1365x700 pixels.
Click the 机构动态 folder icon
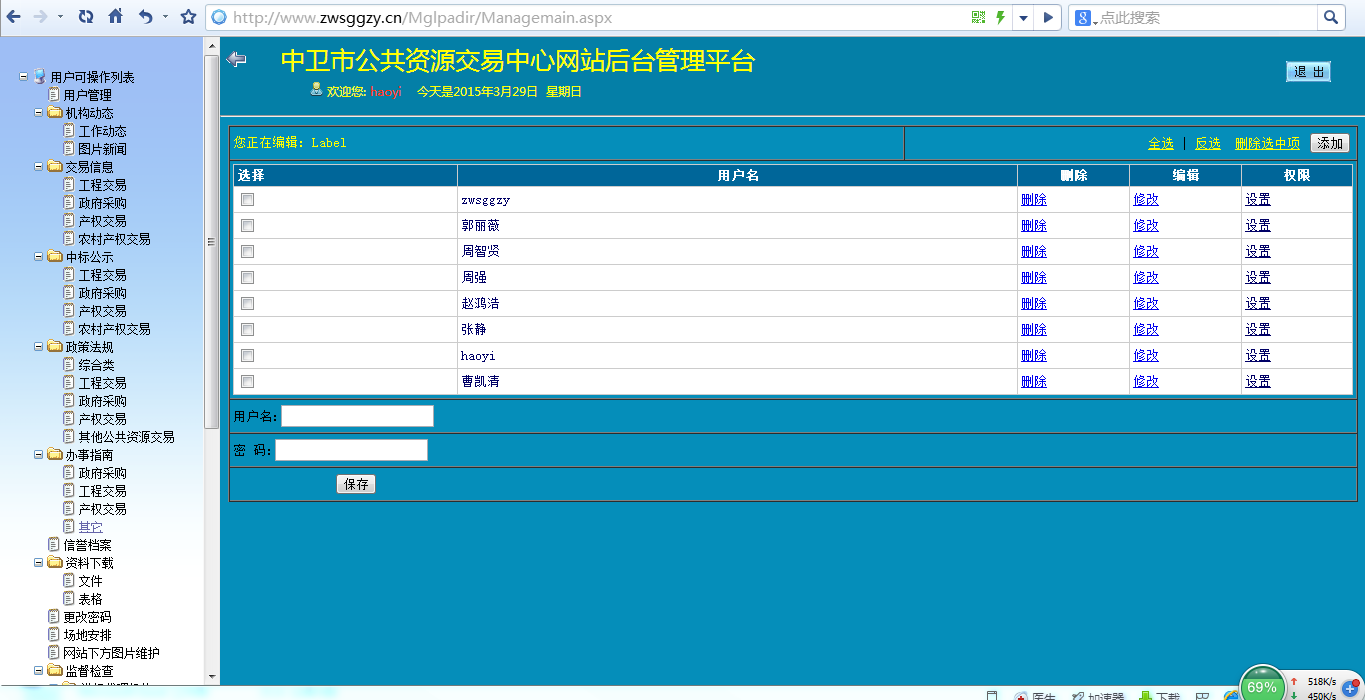[55, 113]
